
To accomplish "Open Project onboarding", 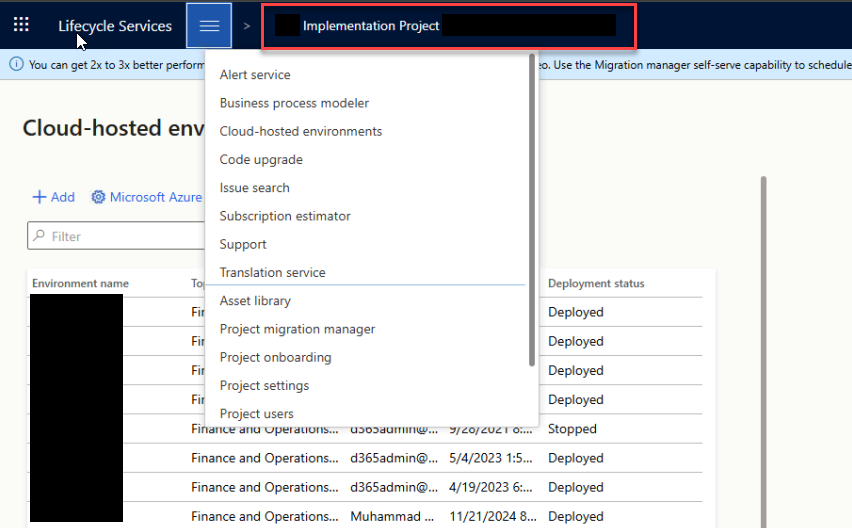I will click(x=275, y=357).
